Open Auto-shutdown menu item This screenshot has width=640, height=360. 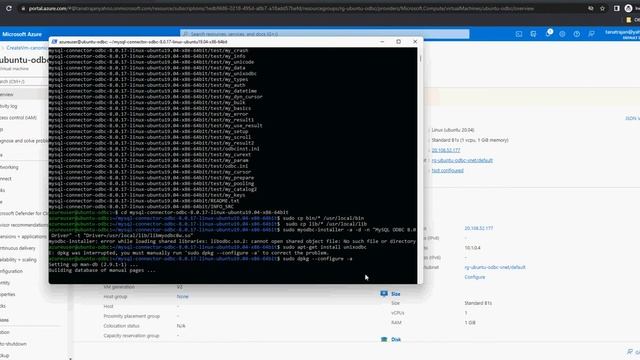[x=13, y=344]
